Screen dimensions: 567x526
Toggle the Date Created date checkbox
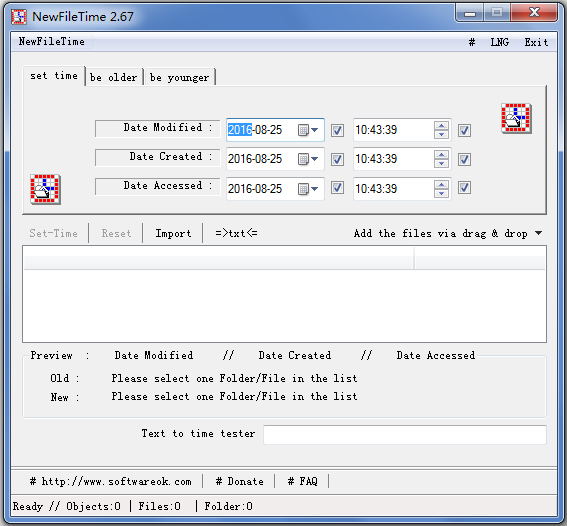337,159
